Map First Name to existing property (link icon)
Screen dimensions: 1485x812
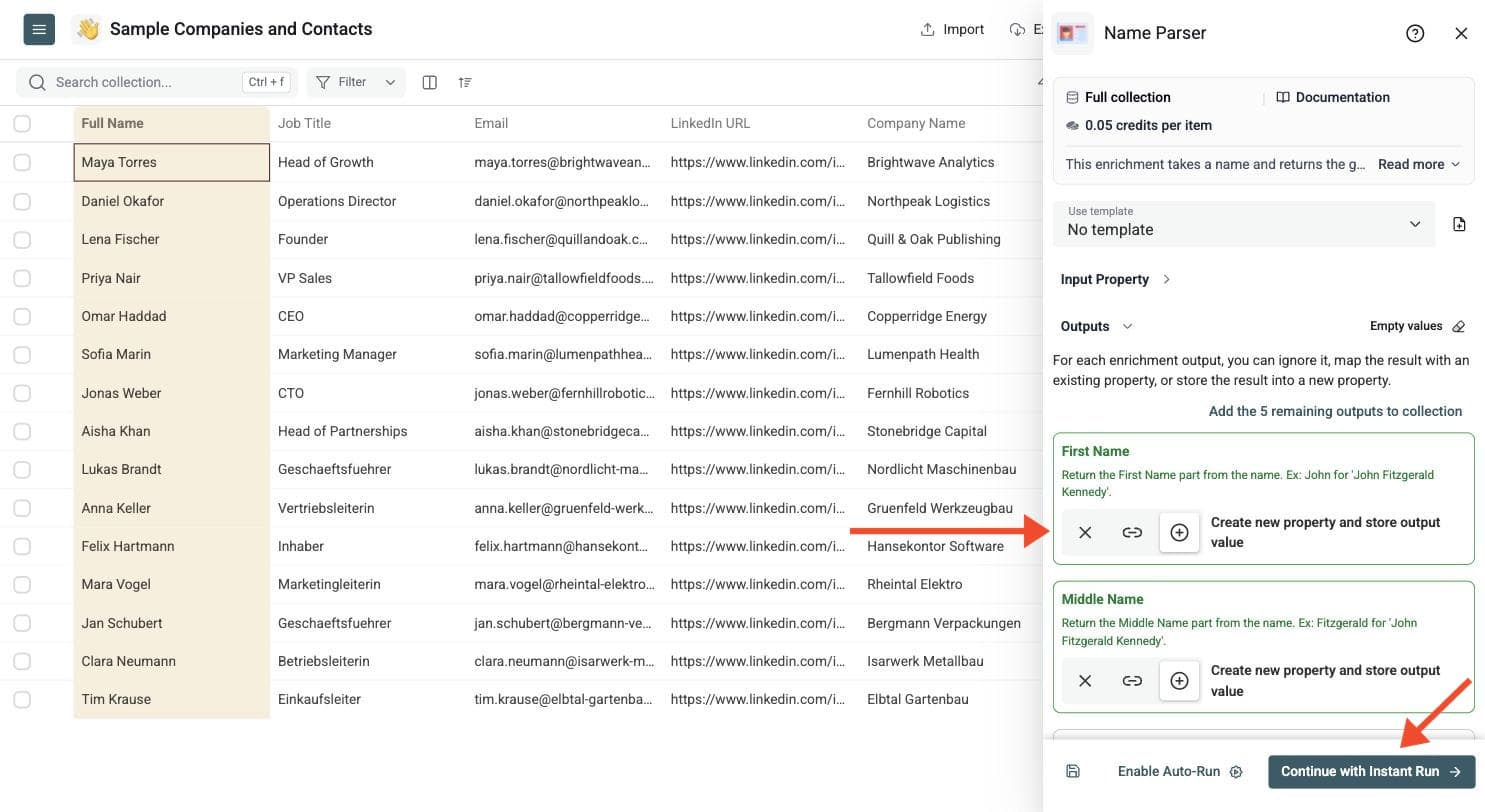click(x=1132, y=533)
